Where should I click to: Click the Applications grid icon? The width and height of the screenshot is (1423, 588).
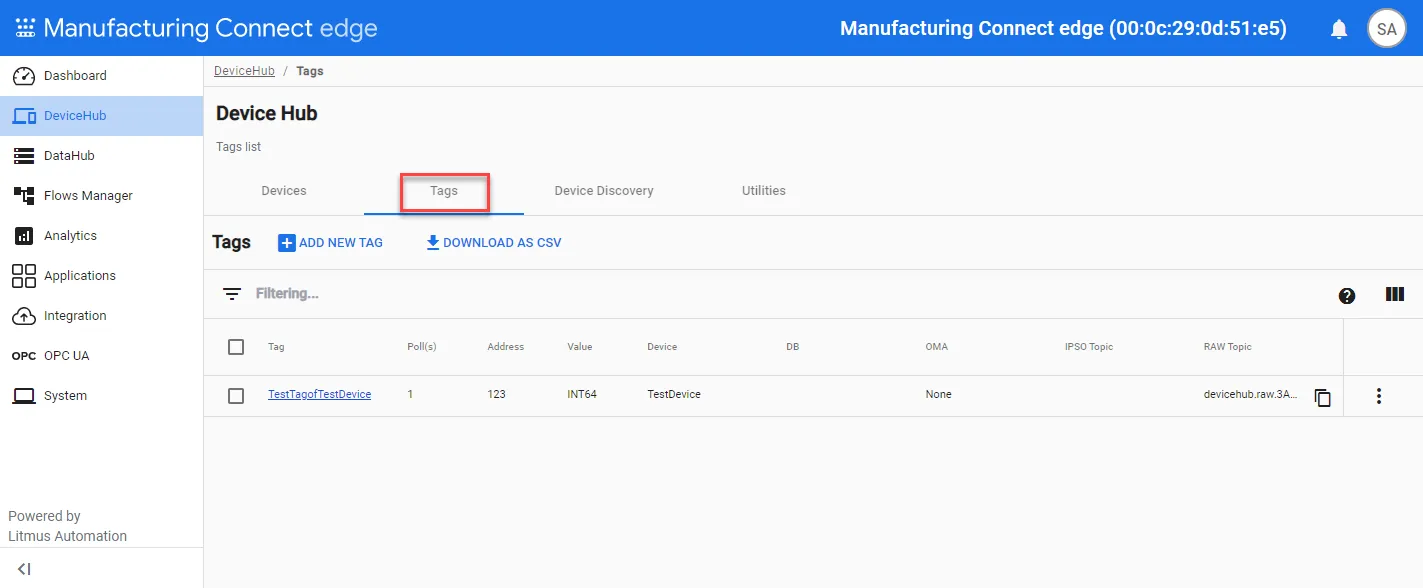point(24,276)
